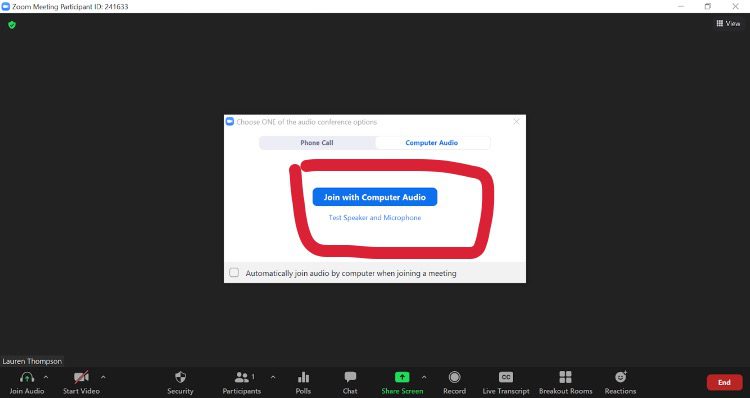Close the audio conference options dialog

tap(516, 122)
